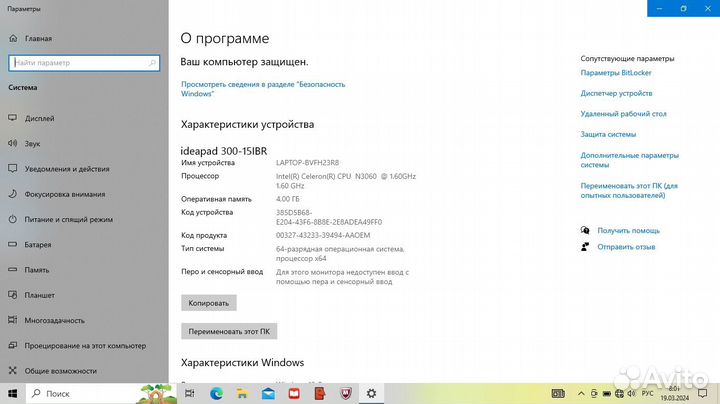
Task: Click the feedback person icon
Action: (585, 247)
